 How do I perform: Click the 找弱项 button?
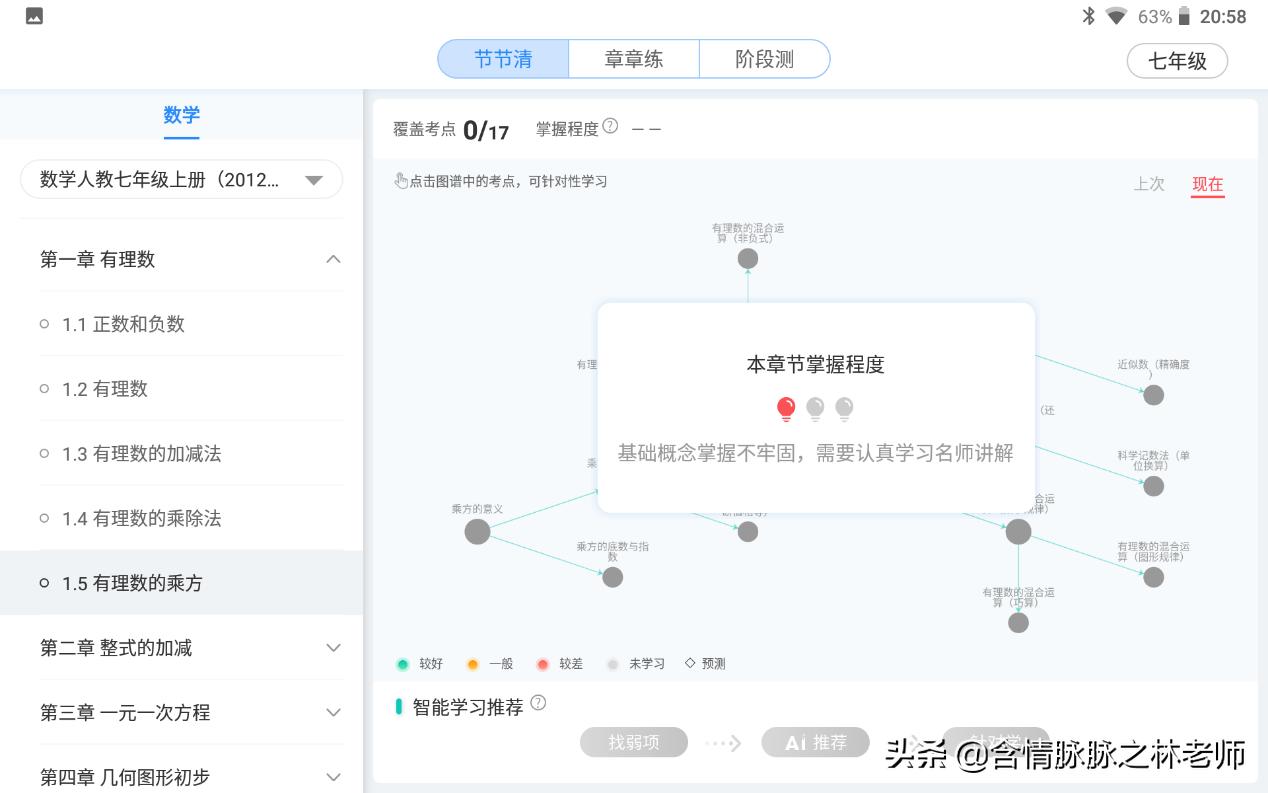point(634,742)
